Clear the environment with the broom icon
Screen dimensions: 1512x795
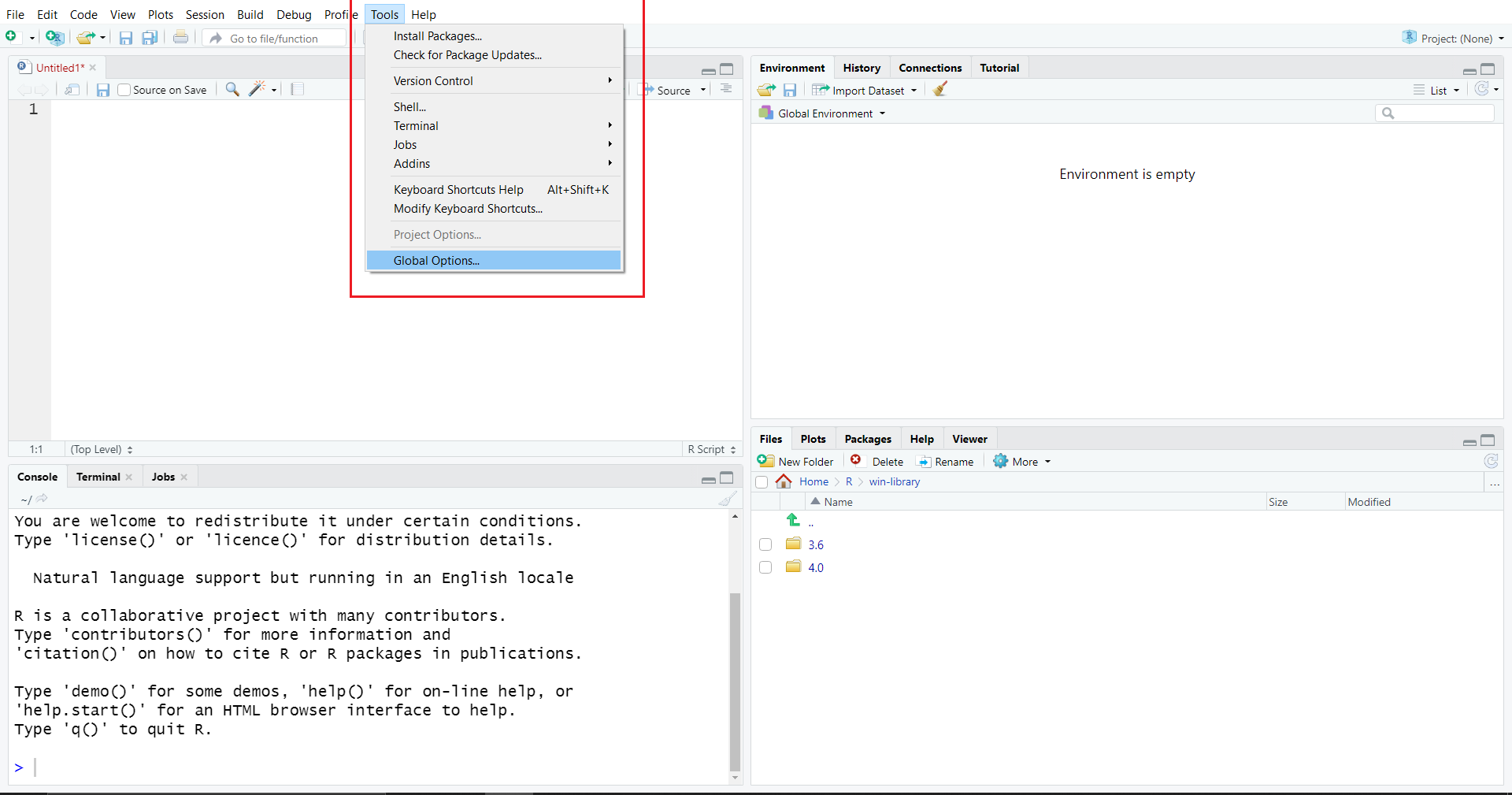pos(940,90)
